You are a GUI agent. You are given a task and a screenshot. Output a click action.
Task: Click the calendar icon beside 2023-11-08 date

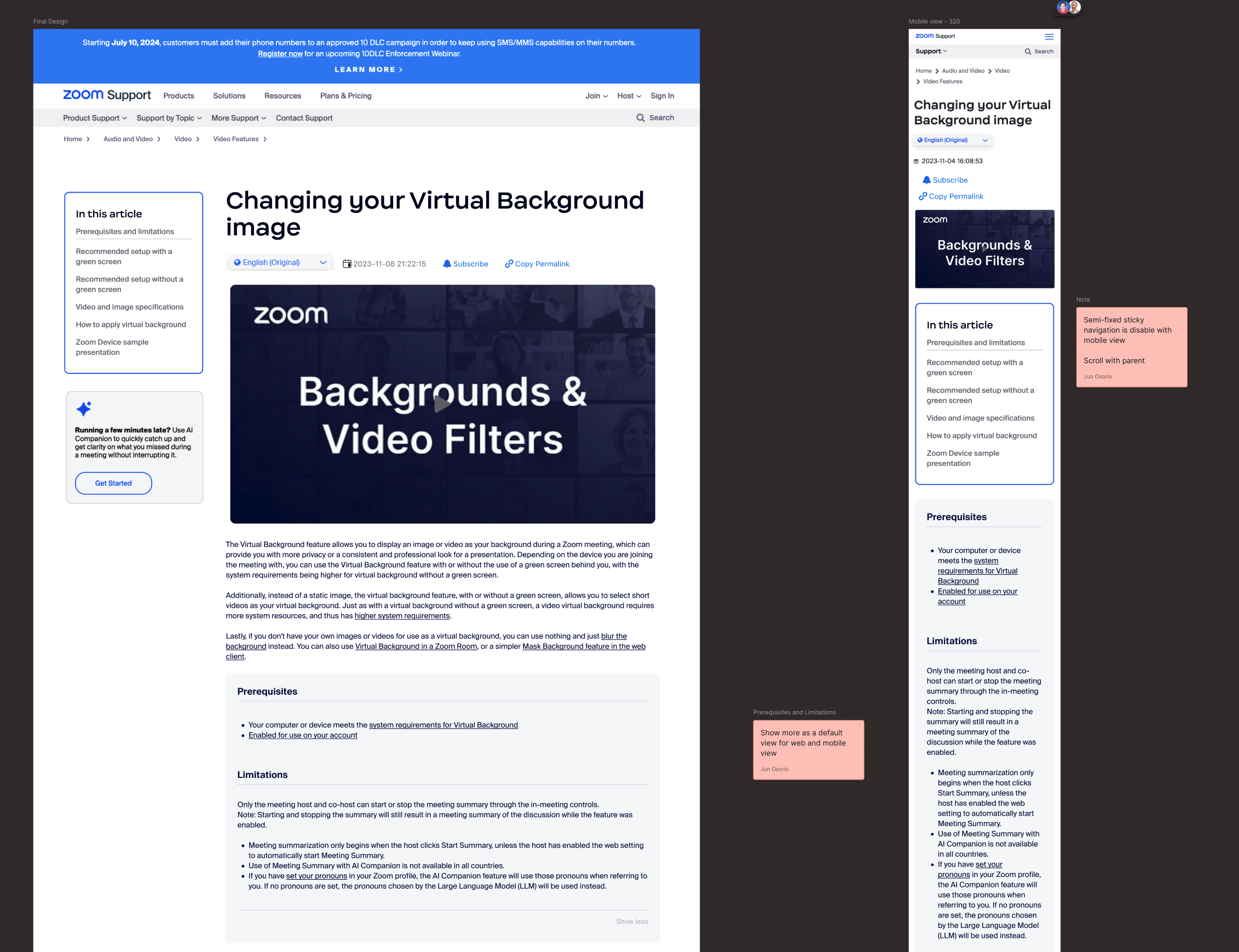(x=347, y=263)
